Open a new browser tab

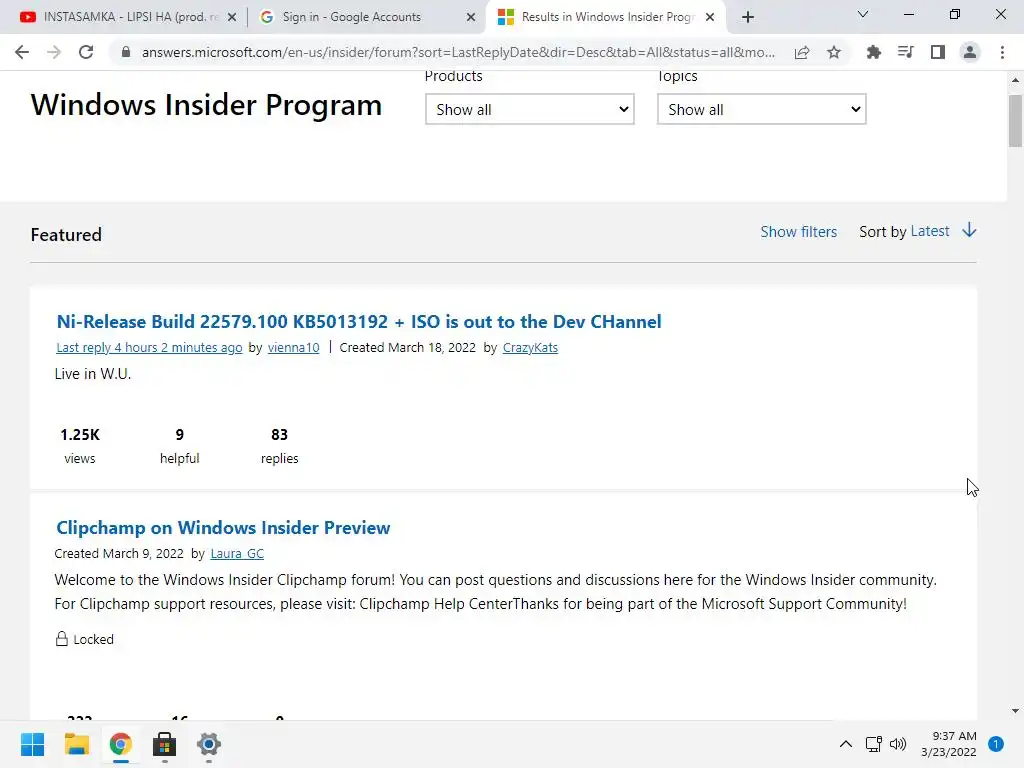748,17
